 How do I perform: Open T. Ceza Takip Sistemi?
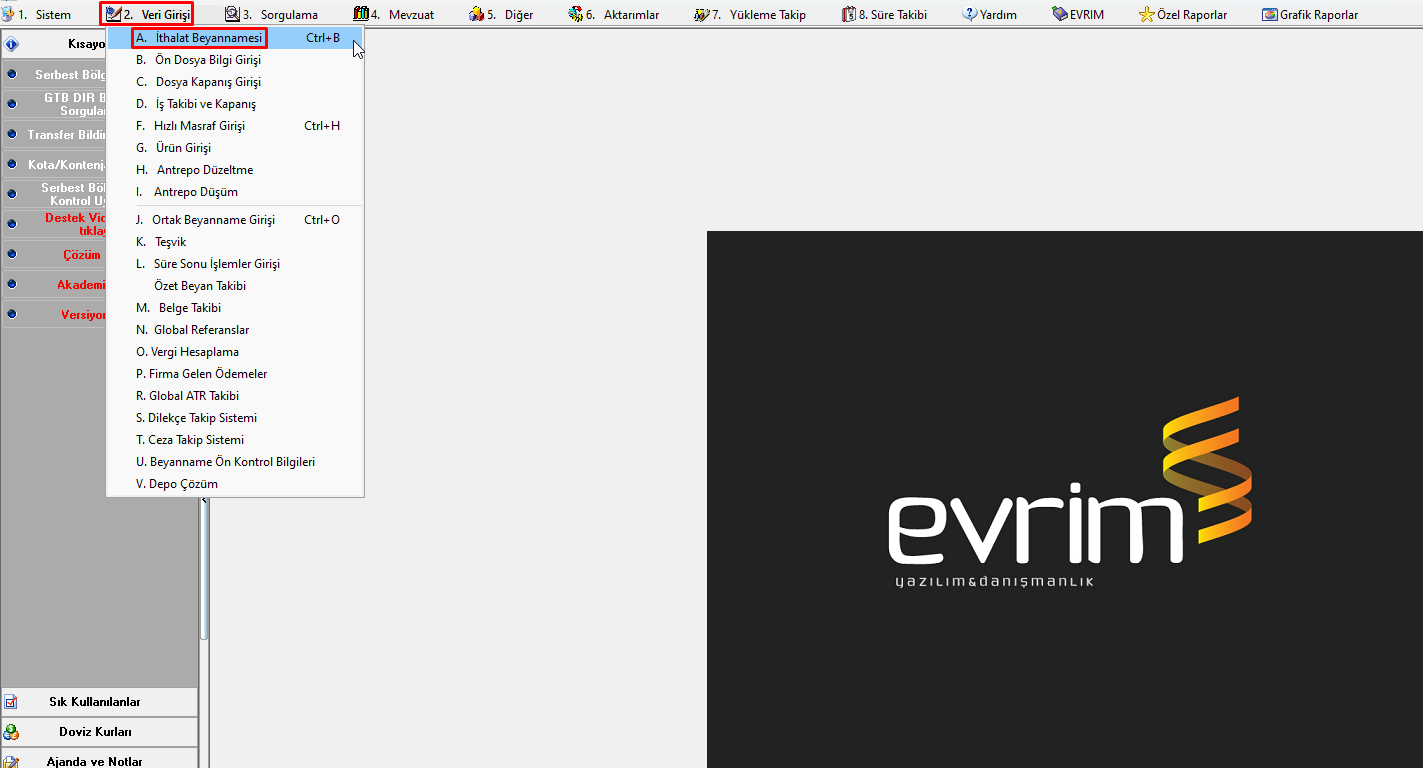tap(235, 440)
